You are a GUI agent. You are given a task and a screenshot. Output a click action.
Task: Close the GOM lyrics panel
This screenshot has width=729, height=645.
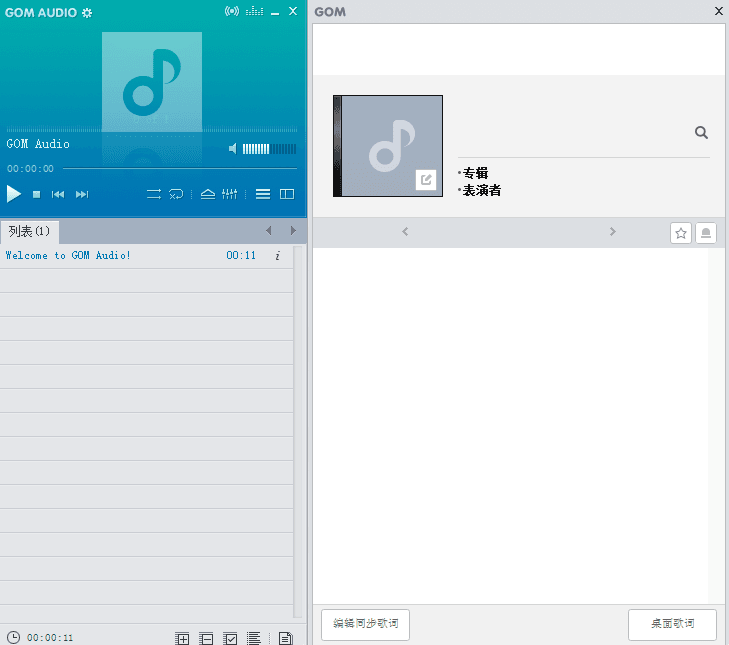tap(718, 11)
